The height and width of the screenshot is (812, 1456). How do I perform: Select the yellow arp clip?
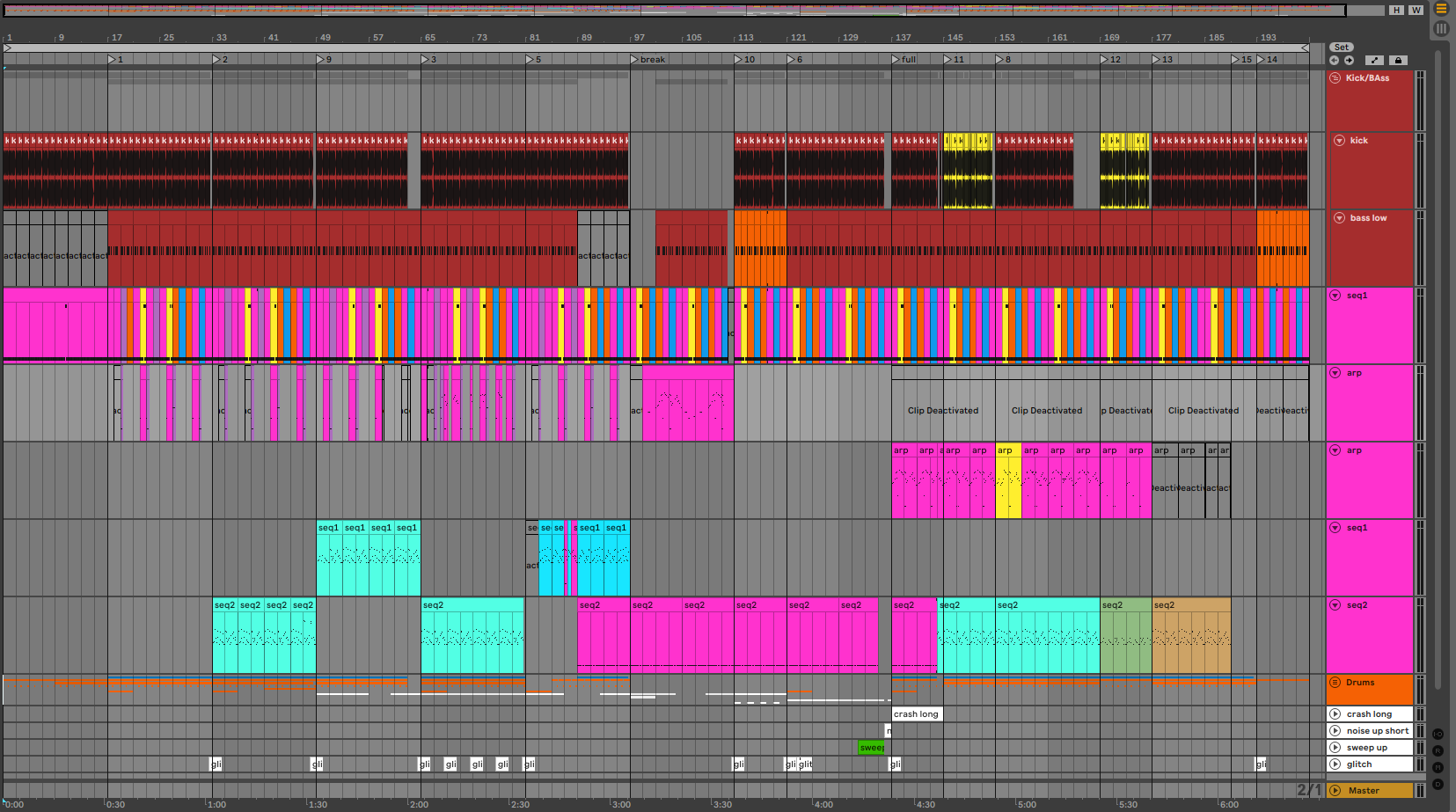pos(1009,480)
